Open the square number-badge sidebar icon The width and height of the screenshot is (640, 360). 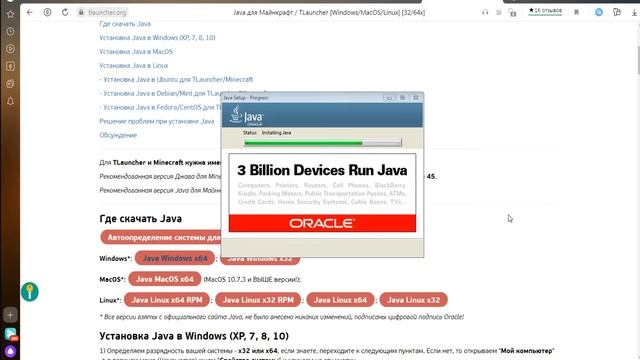tap(10, 66)
